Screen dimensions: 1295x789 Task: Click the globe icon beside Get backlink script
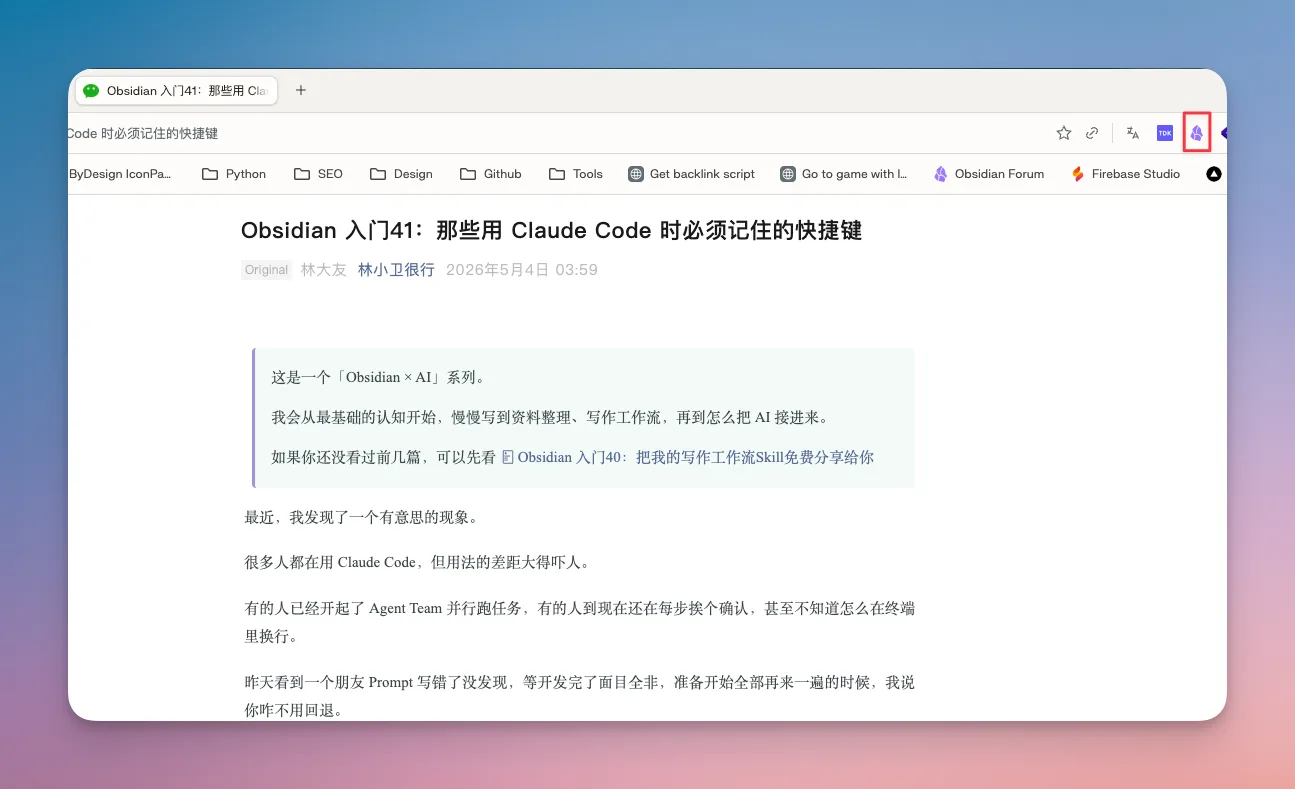tap(635, 174)
